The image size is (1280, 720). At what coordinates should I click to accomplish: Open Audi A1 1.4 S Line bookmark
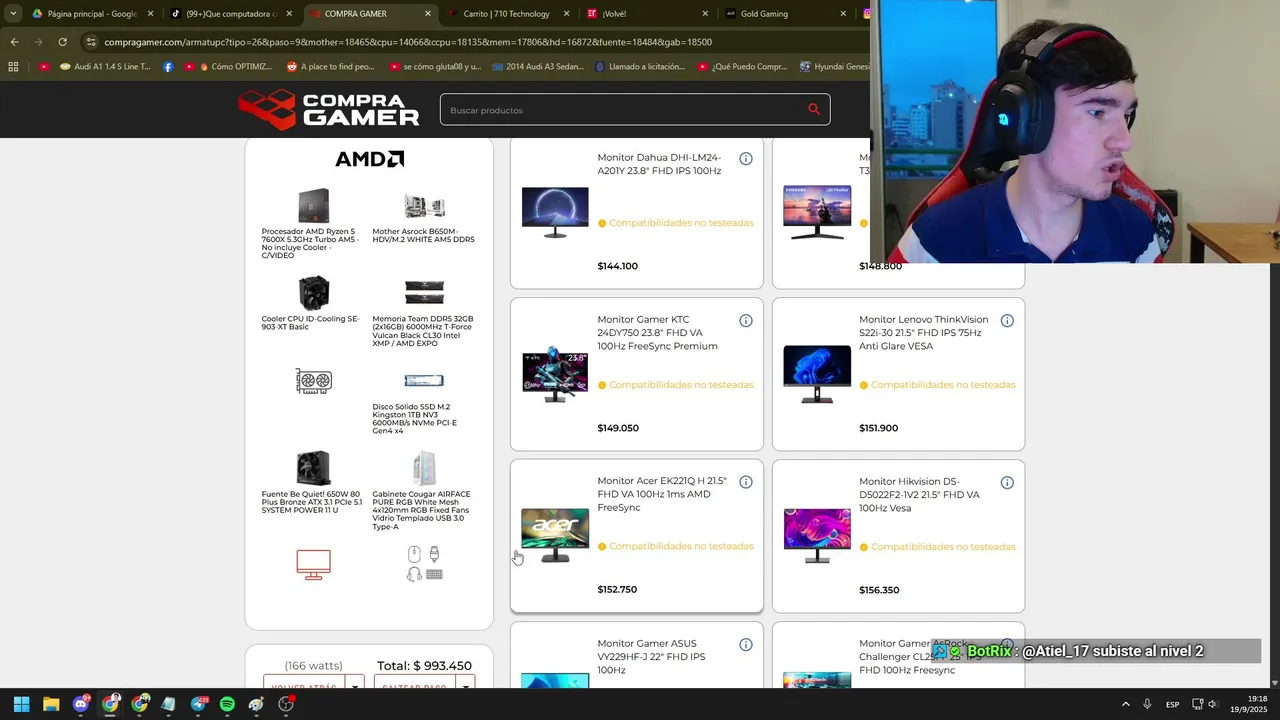tap(105, 67)
